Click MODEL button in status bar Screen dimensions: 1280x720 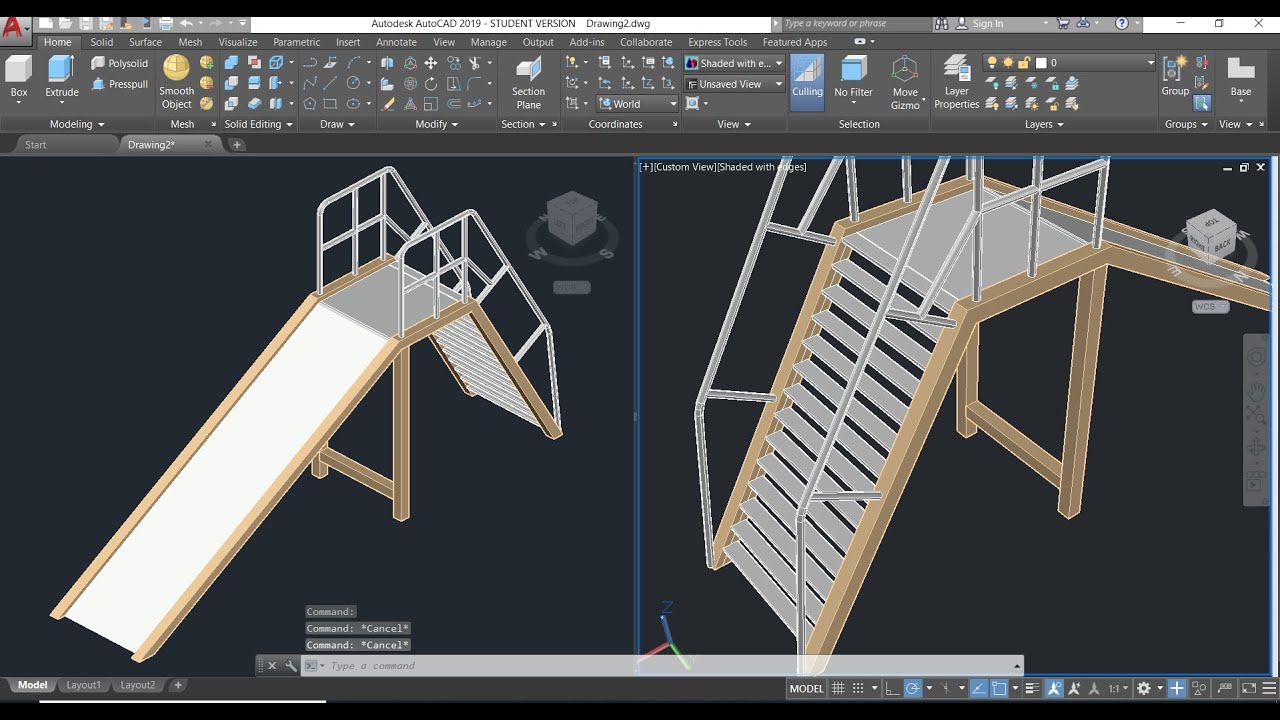(x=806, y=688)
